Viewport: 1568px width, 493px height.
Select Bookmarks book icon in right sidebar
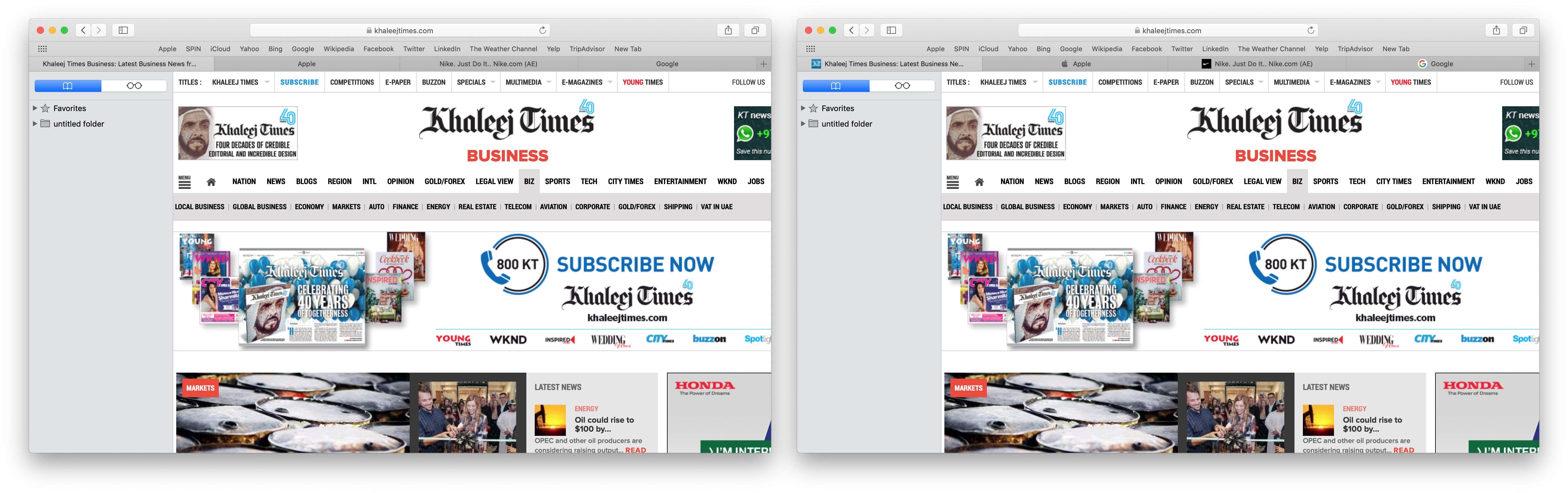click(836, 86)
